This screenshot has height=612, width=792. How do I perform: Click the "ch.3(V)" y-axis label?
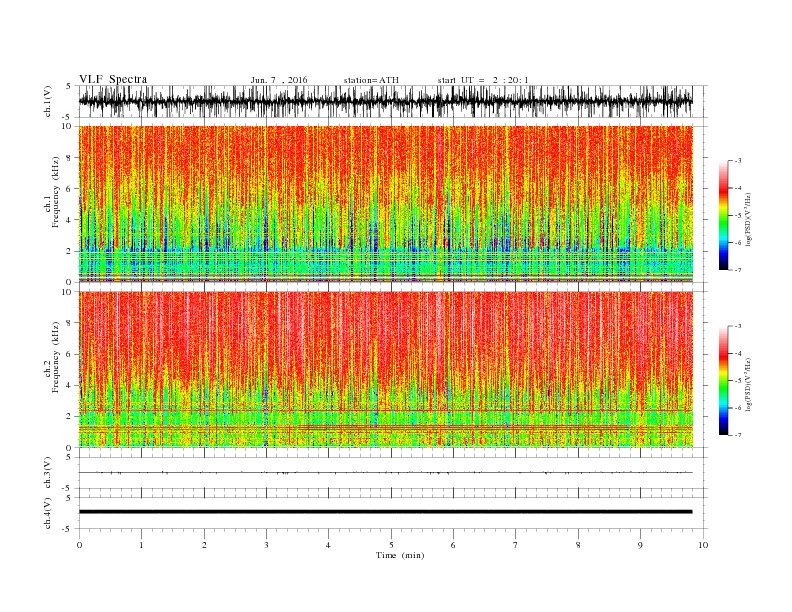48,473
